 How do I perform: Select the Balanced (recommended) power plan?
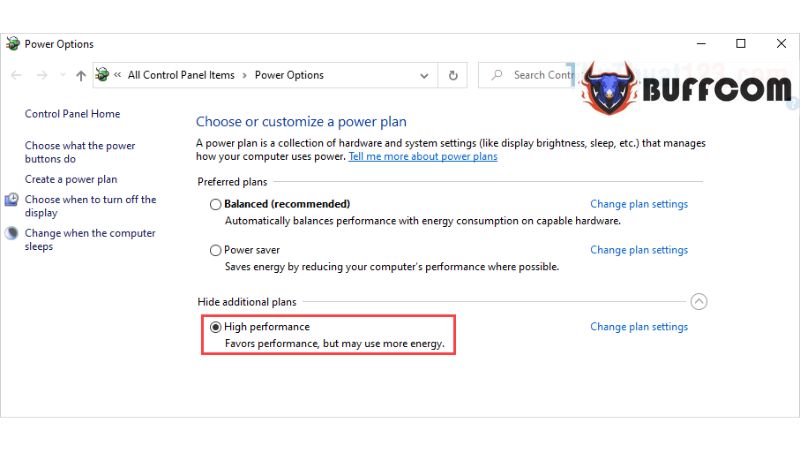tap(215, 204)
